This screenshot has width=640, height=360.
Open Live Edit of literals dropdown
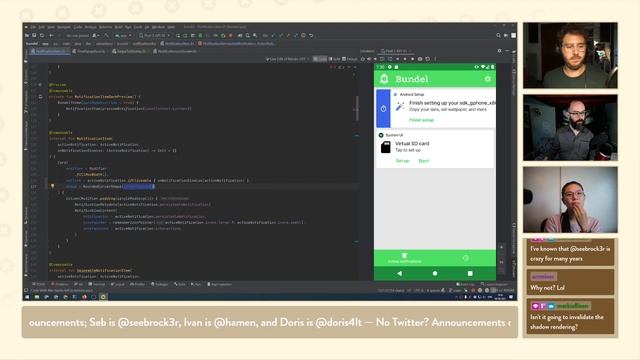pyautogui.click(x=288, y=59)
